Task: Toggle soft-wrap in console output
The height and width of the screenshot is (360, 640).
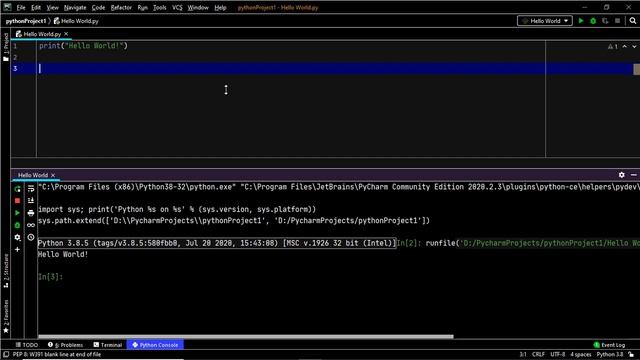Action: 31,189
